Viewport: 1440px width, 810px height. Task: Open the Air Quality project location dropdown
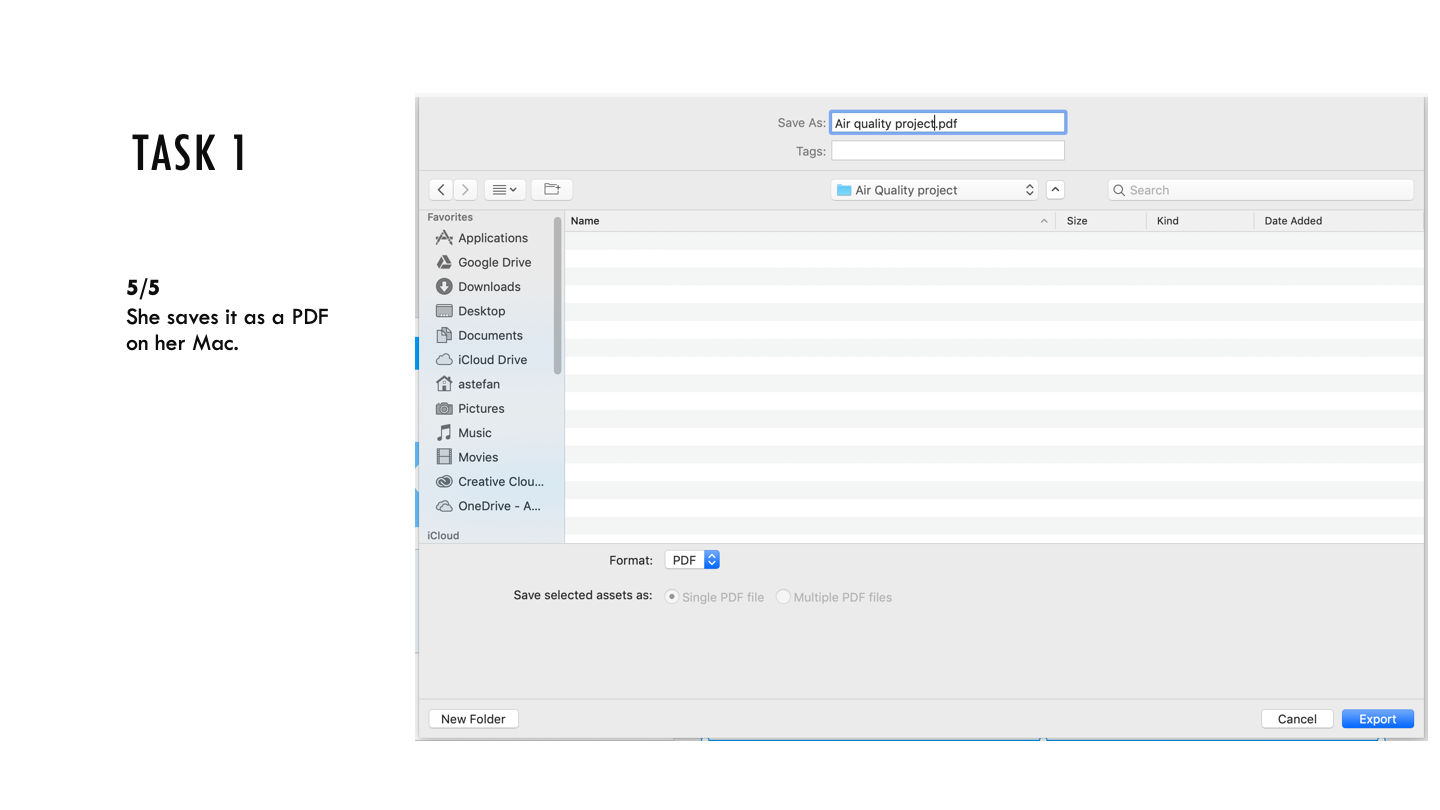(935, 190)
